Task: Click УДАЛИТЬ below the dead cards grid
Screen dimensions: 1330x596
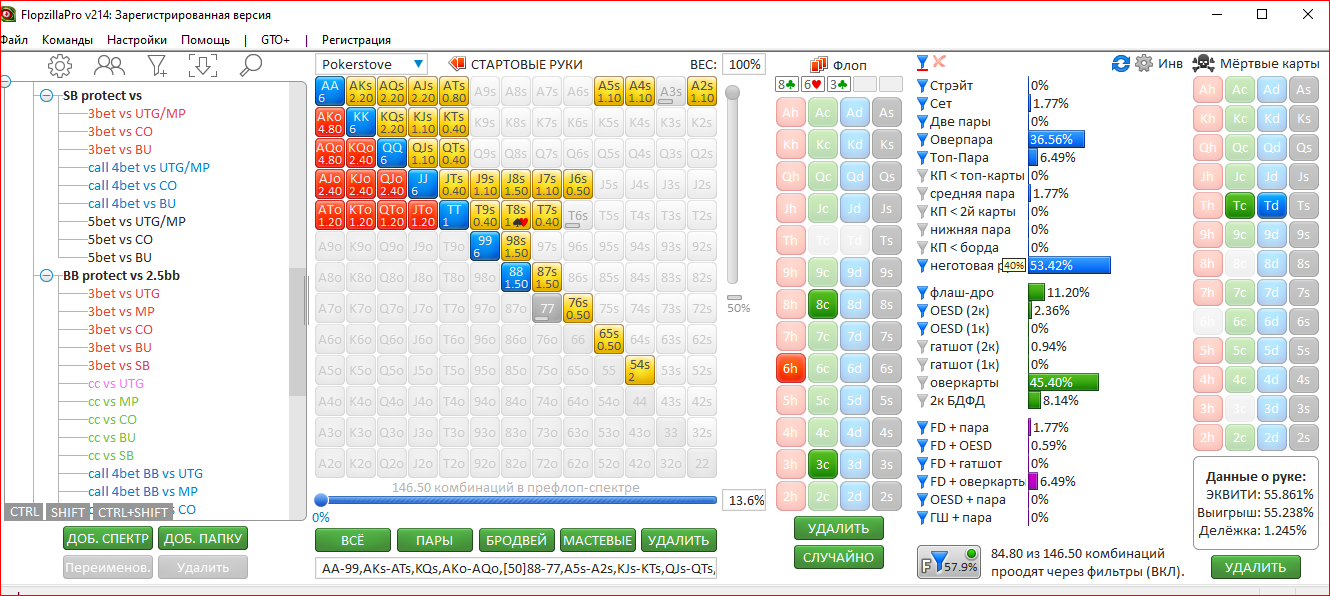Action: point(1256,567)
